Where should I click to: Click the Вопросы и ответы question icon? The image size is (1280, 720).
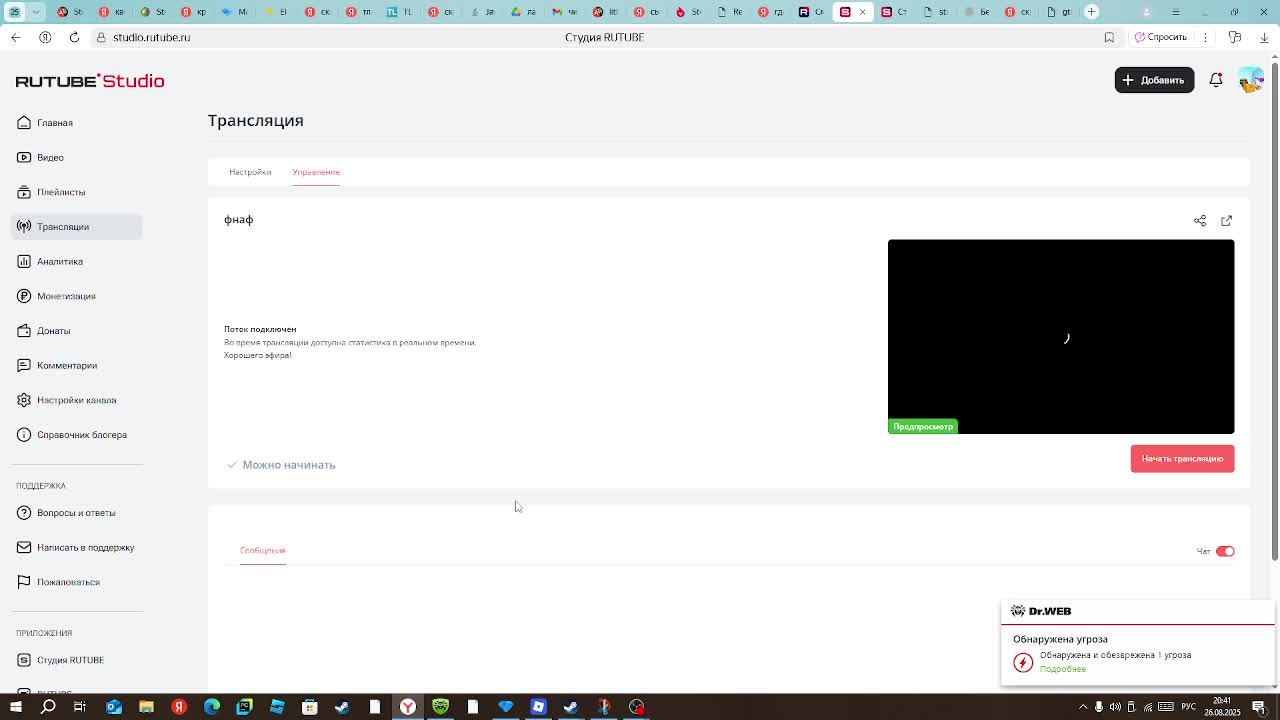(24, 513)
